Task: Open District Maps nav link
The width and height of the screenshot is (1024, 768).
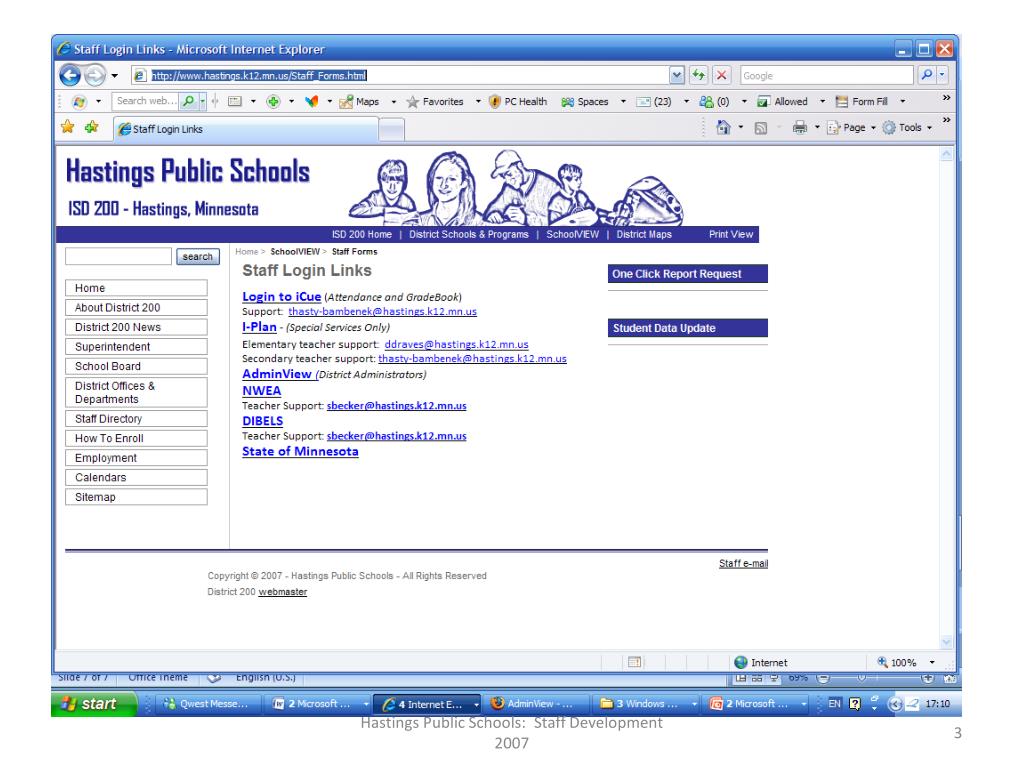Action: (x=644, y=234)
